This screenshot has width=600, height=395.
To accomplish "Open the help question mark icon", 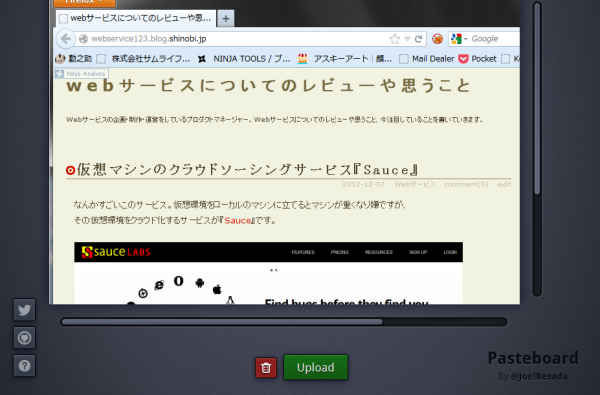I will 24,366.
